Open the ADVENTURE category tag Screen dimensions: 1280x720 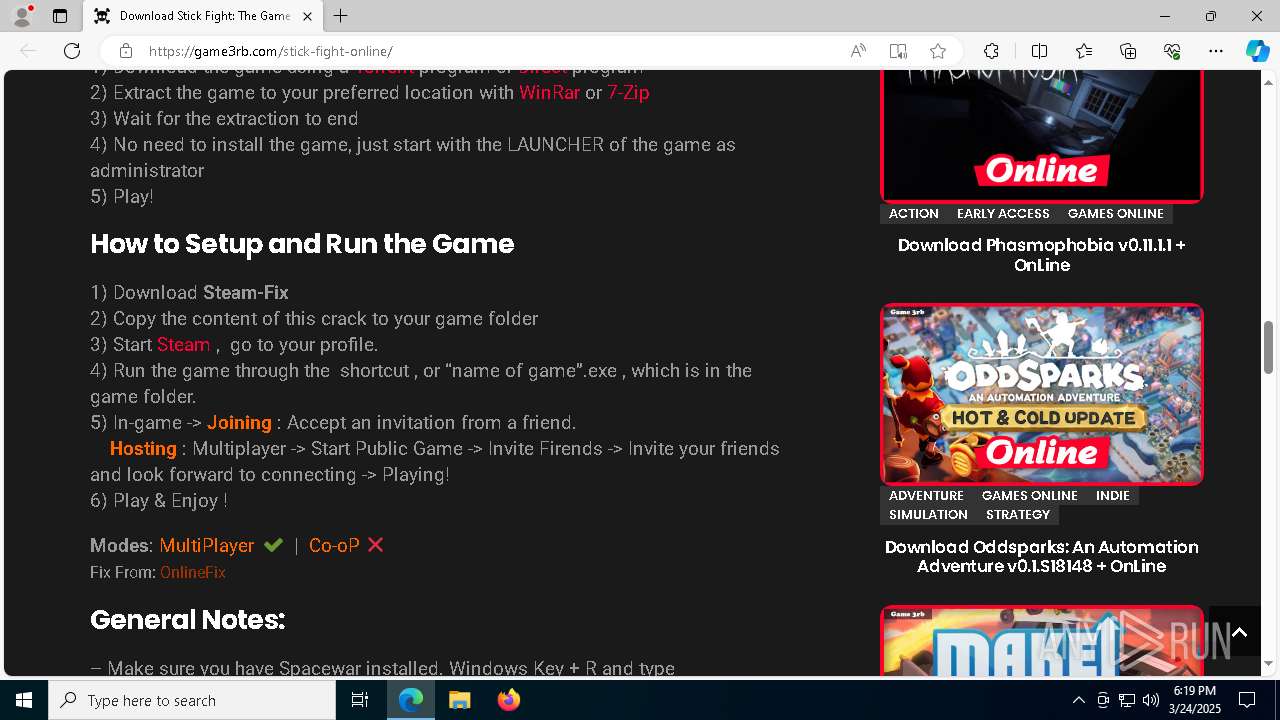tap(926, 495)
